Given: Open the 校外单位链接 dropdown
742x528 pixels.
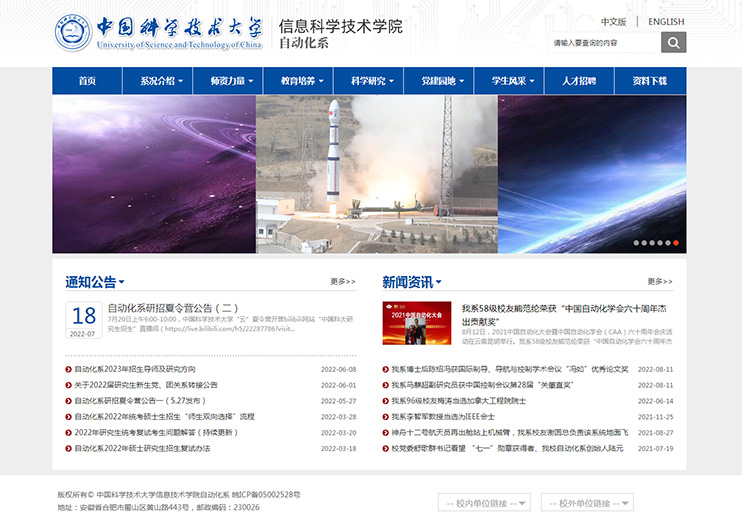Looking at the screenshot, I should point(586,502).
